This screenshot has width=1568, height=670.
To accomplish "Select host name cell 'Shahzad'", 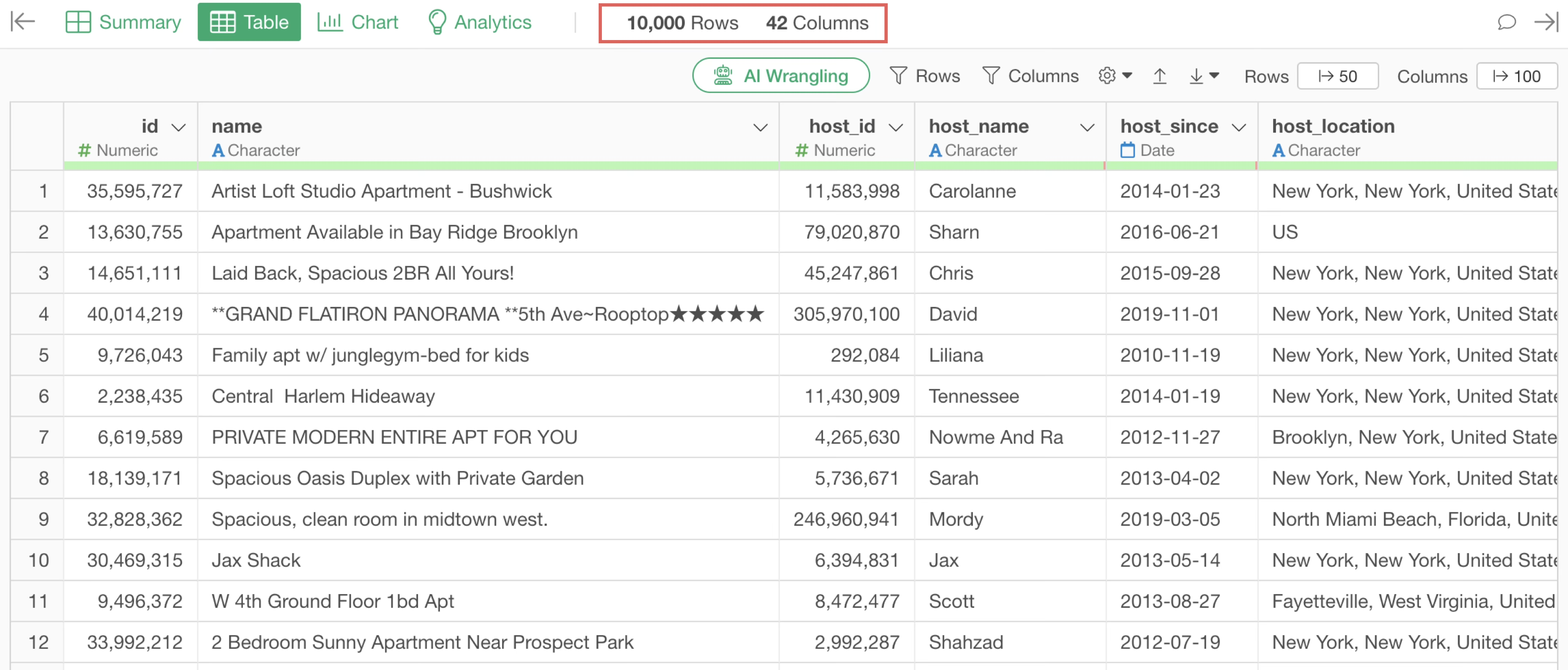I will (1010, 642).
